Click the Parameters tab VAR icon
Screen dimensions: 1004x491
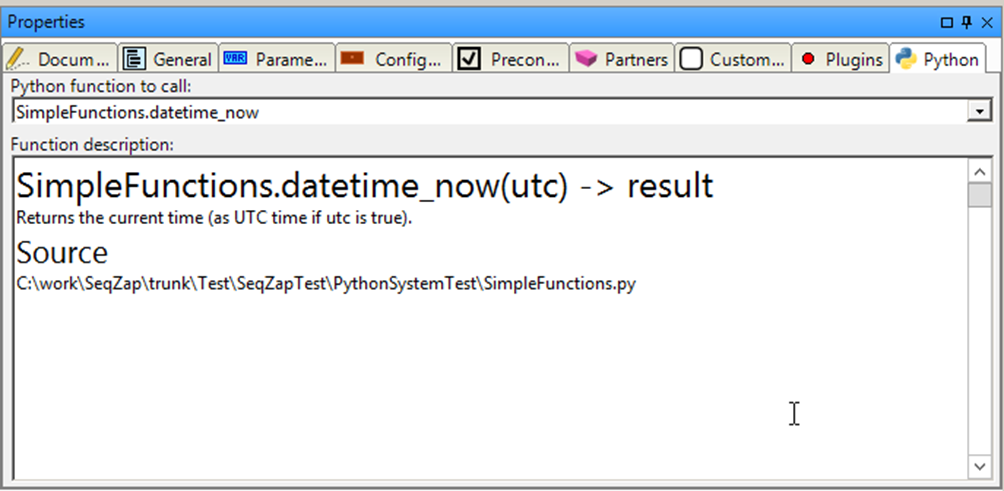coord(234,59)
